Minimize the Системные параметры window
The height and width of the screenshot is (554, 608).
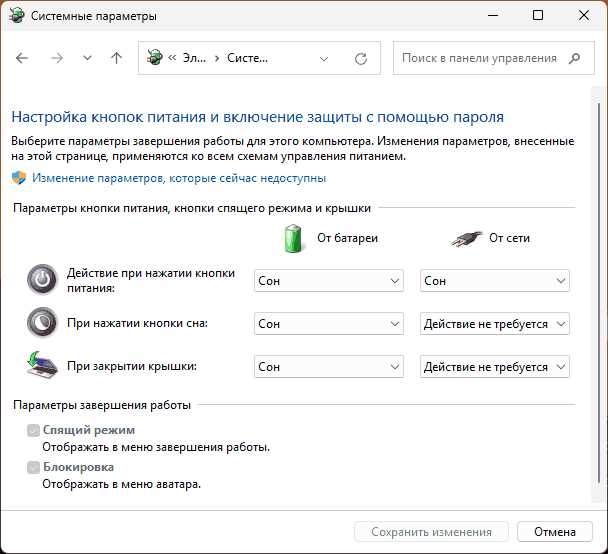click(493, 16)
